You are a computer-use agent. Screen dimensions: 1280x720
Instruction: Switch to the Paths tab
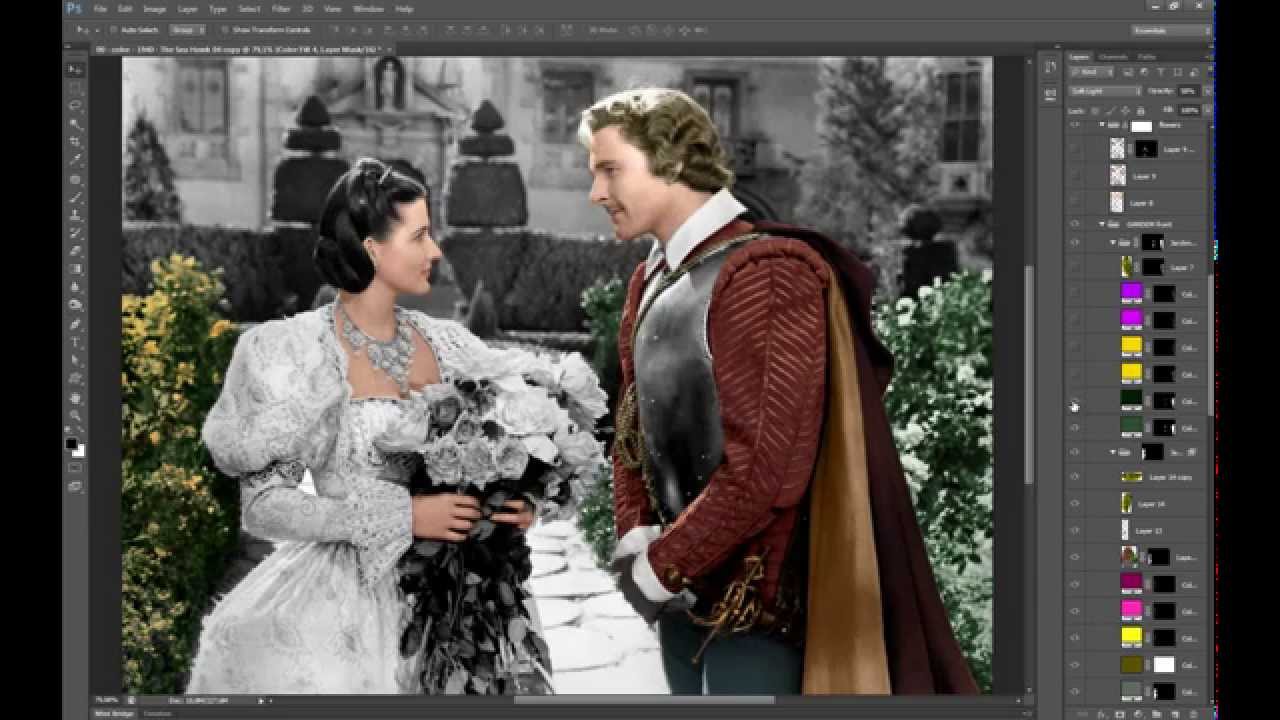[1146, 57]
